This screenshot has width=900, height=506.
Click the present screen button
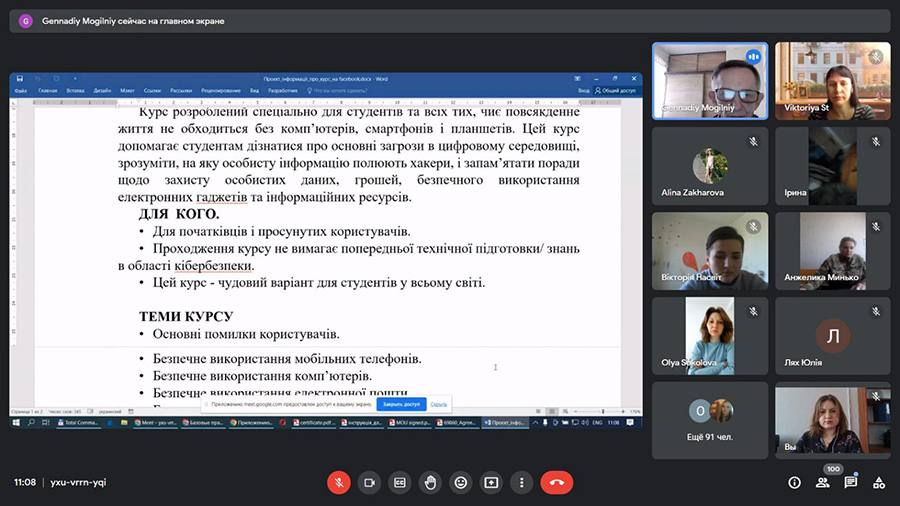tap(491, 482)
